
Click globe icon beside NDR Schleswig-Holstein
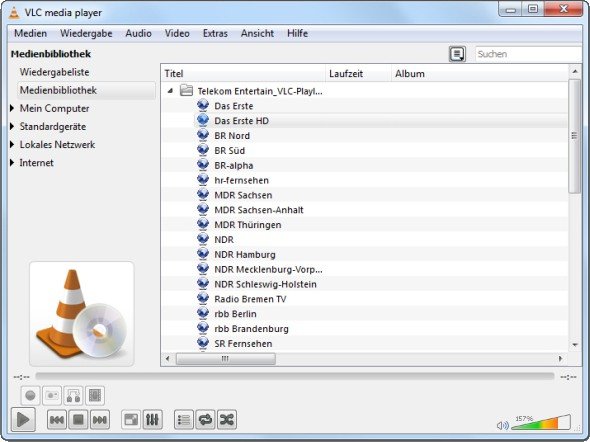pyautogui.click(x=203, y=284)
